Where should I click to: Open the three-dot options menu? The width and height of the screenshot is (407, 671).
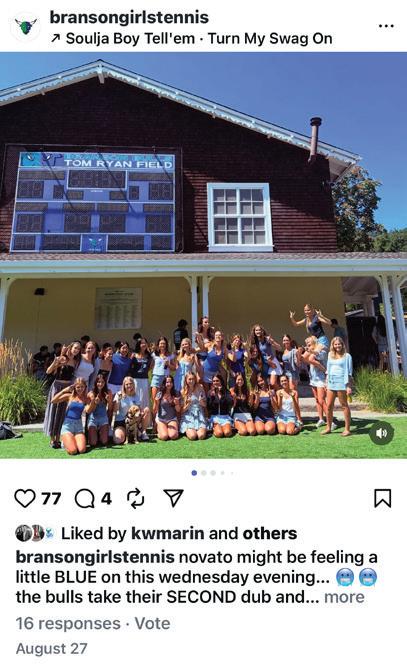tap(386, 27)
